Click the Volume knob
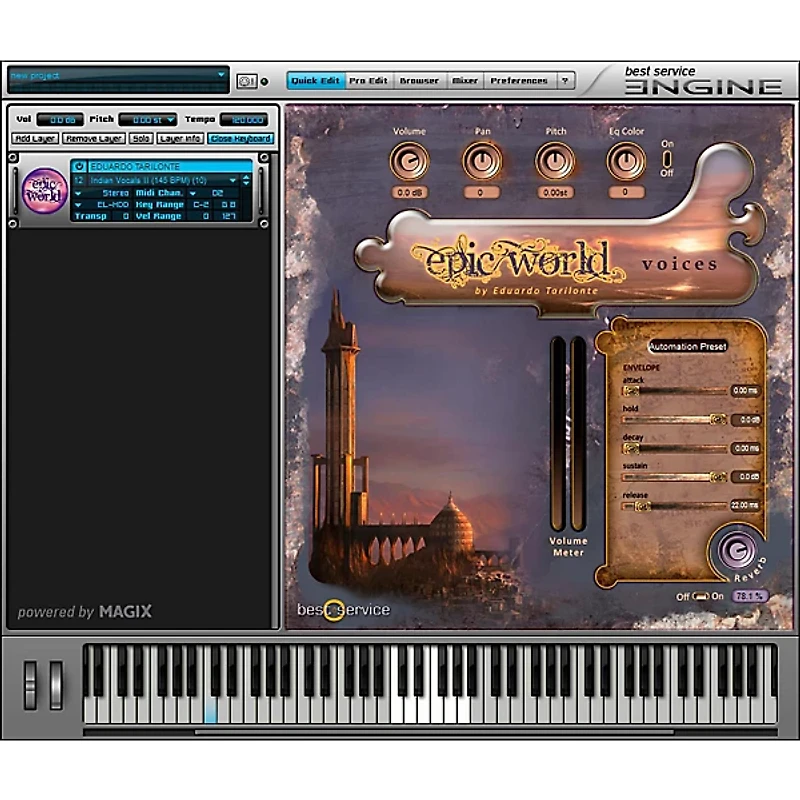The image size is (800, 800). click(x=409, y=160)
